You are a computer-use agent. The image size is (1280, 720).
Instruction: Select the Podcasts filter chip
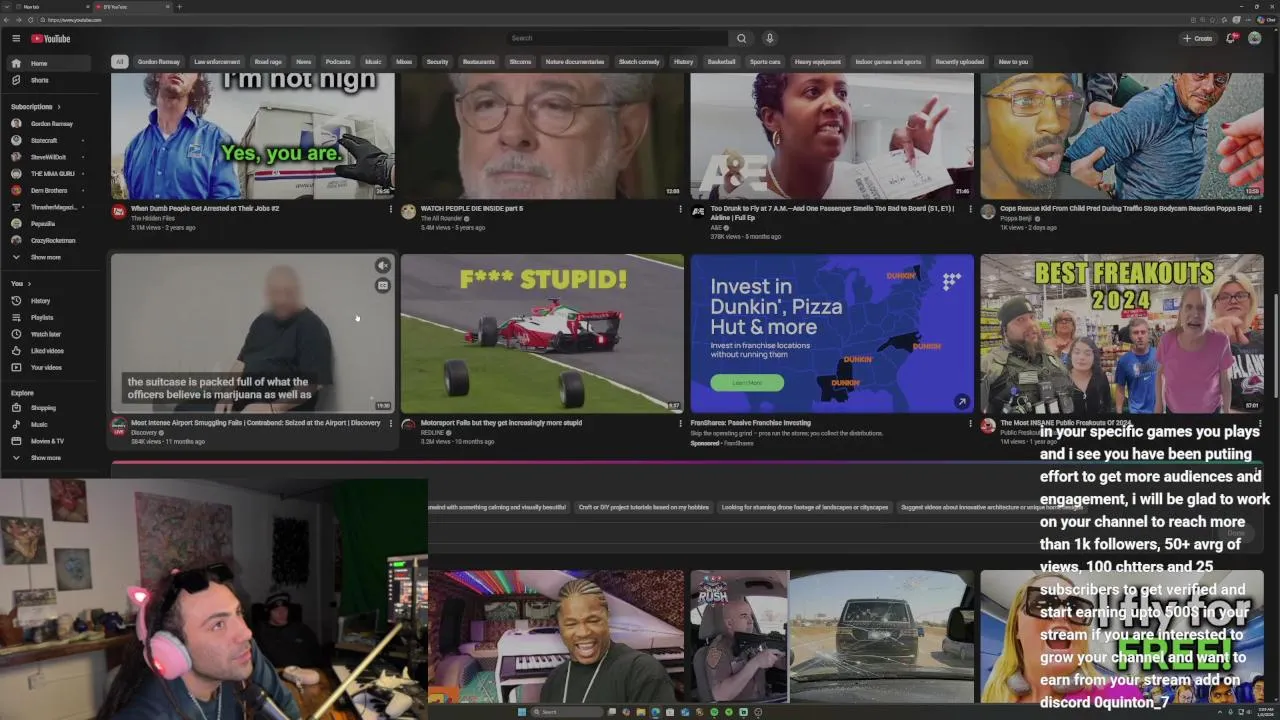point(338,62)
